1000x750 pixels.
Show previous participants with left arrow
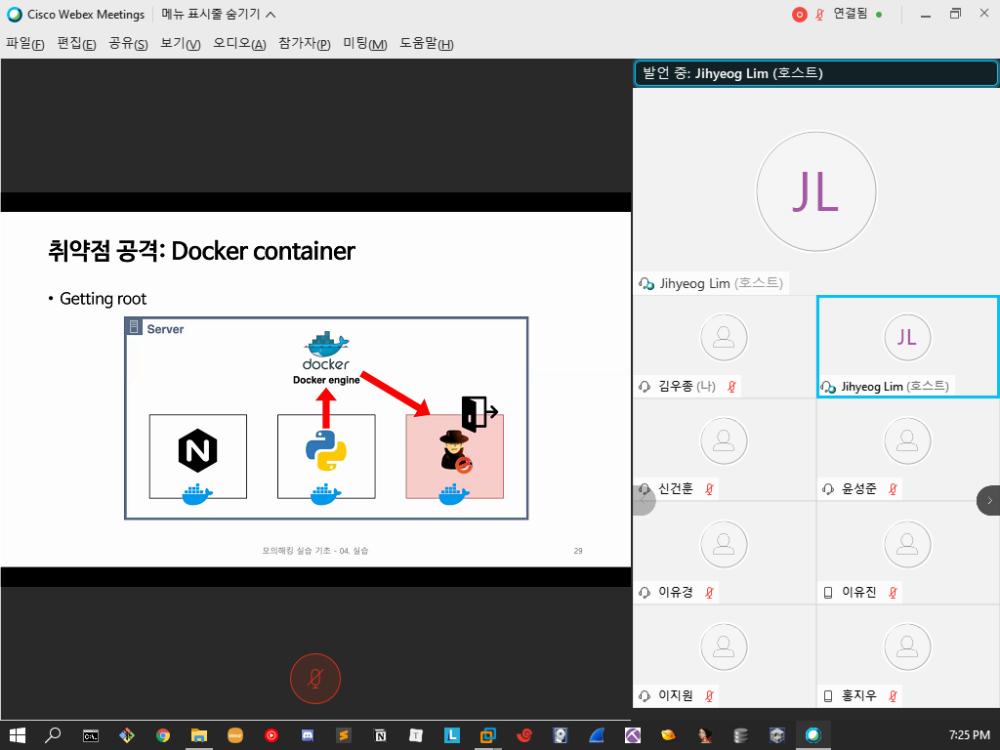(x=643, y=501)
